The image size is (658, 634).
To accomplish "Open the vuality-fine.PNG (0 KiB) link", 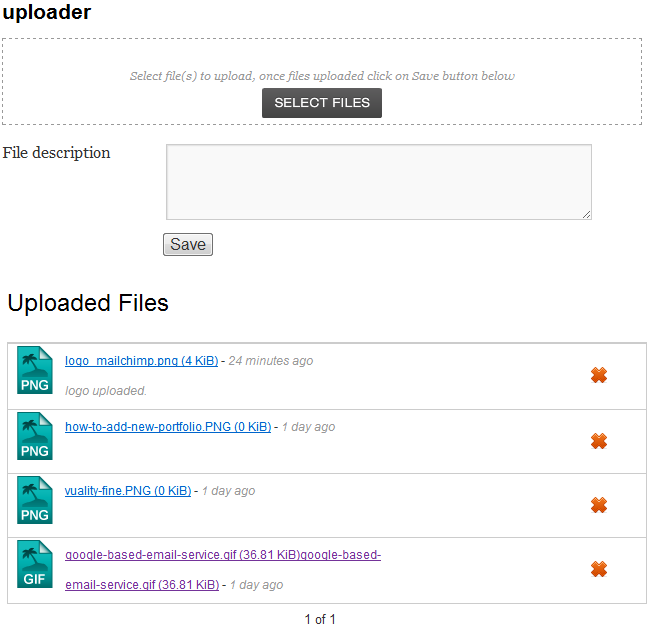I will pyautogui.click(x=128, y=491).
